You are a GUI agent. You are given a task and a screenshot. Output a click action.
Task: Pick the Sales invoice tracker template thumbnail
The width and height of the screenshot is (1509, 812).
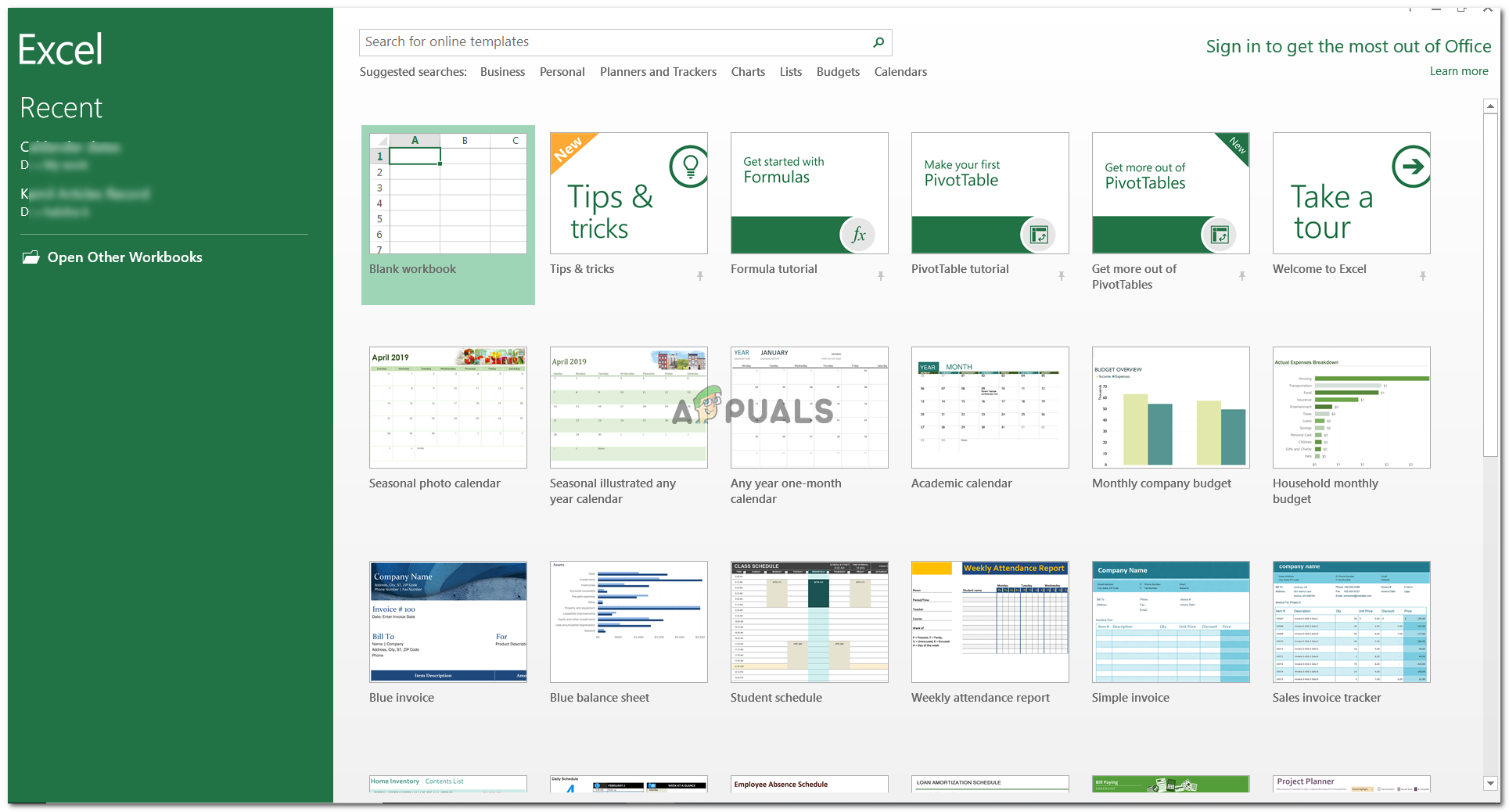tap(1352, 622)
